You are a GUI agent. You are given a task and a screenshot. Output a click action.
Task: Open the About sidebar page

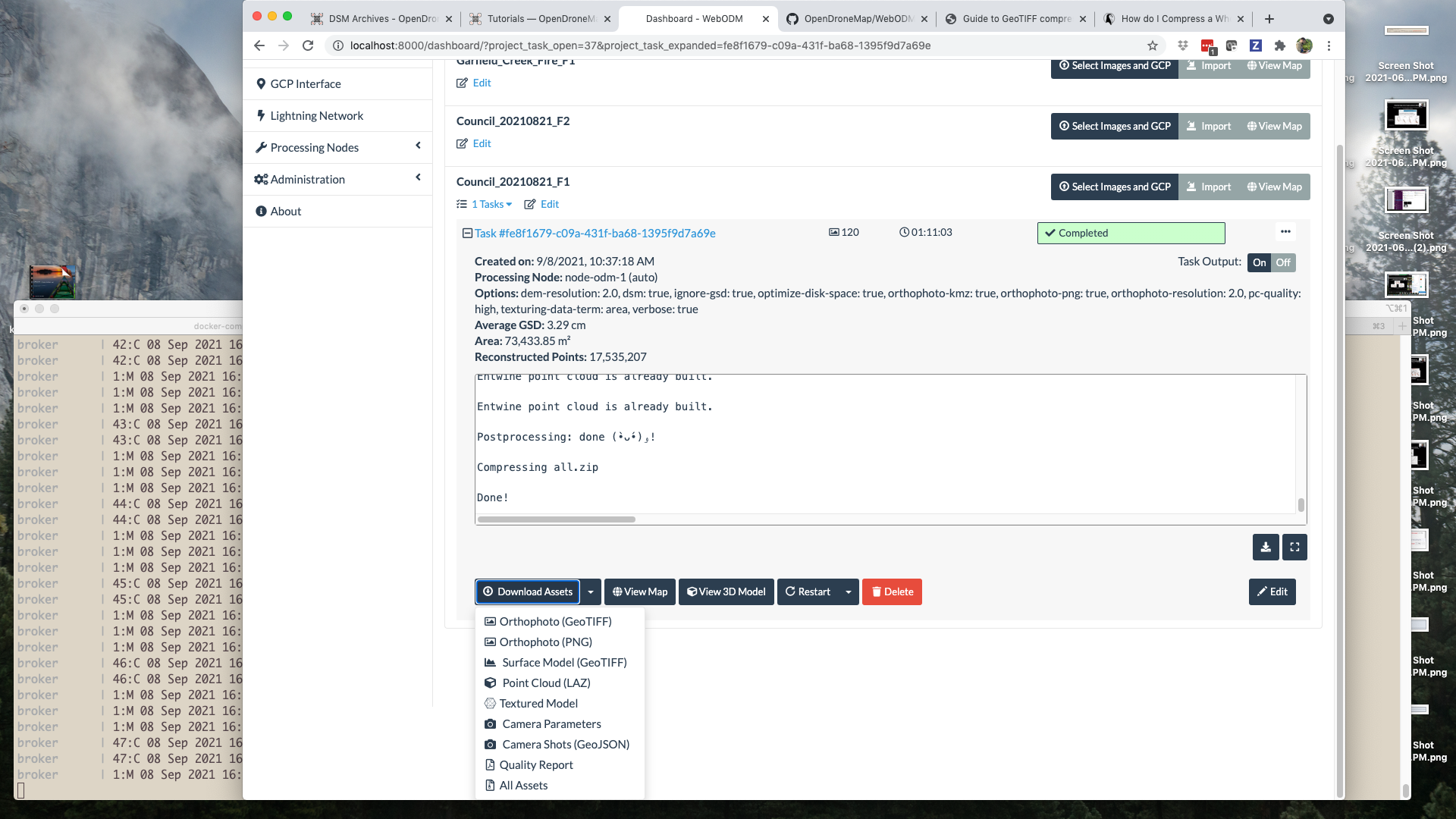coord(285,211)
